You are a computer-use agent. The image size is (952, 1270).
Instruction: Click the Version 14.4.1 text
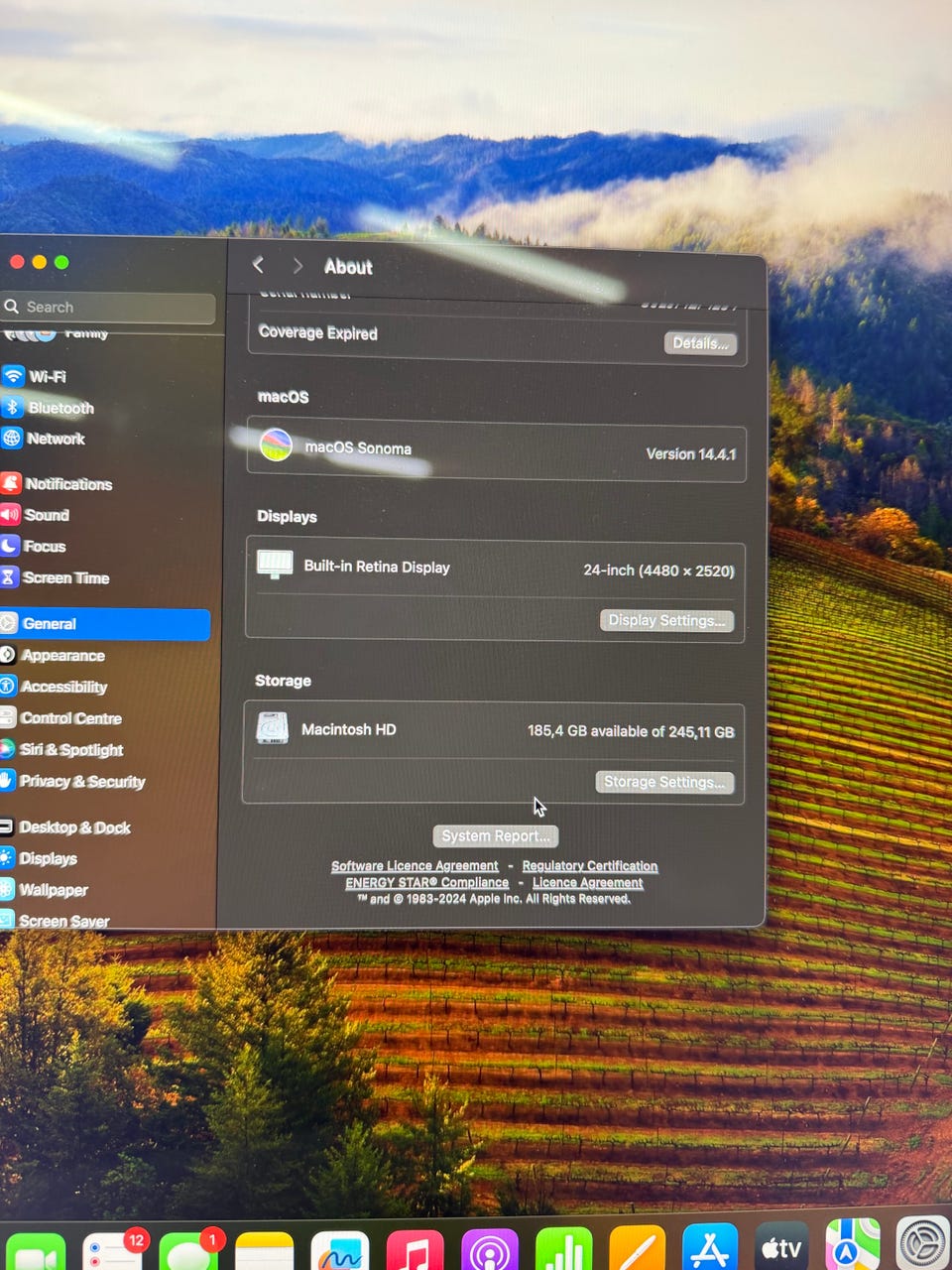(x=691, y=454)
